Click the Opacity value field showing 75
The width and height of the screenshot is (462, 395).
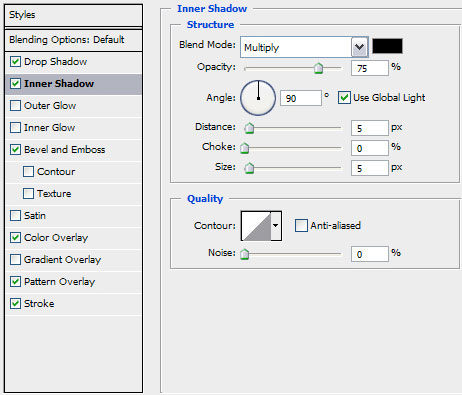[370, 68]
